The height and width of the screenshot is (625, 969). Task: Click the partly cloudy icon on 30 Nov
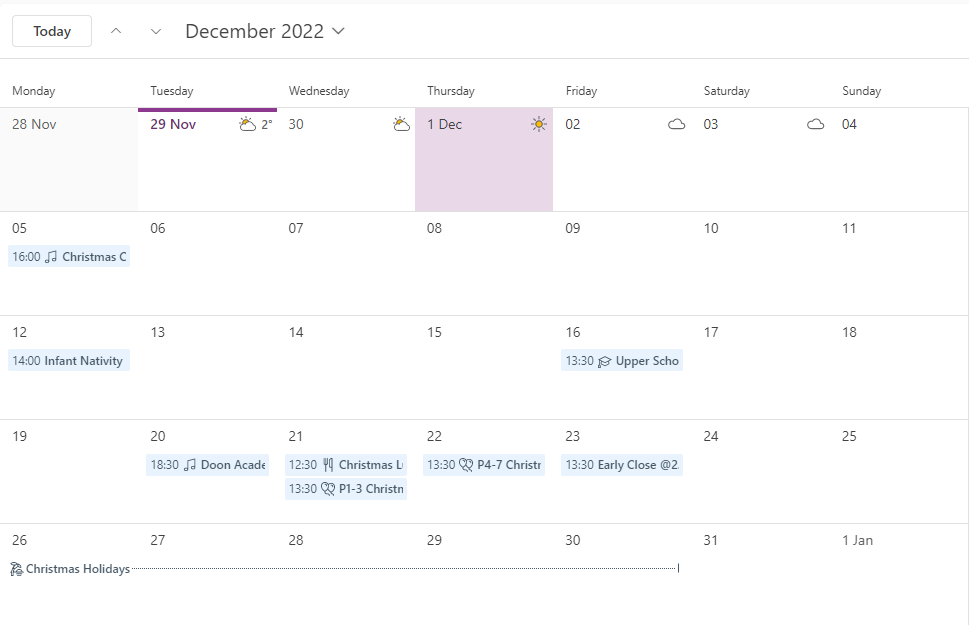tap(401, 125)
